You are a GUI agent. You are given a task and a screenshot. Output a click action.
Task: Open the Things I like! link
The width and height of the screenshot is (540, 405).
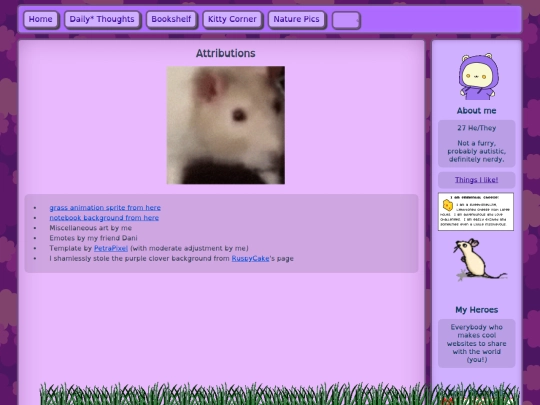pyautogui.click(x=477, y=180)
